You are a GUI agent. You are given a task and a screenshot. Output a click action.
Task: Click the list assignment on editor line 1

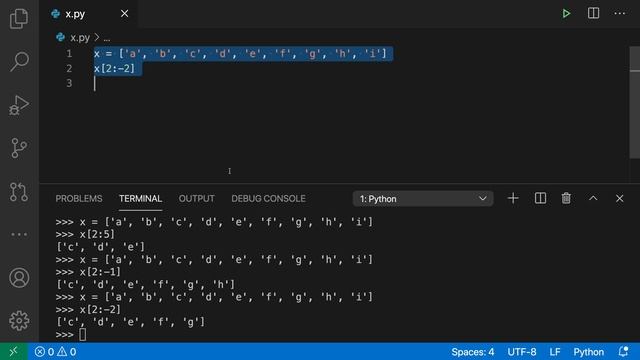tap(240, 53)
